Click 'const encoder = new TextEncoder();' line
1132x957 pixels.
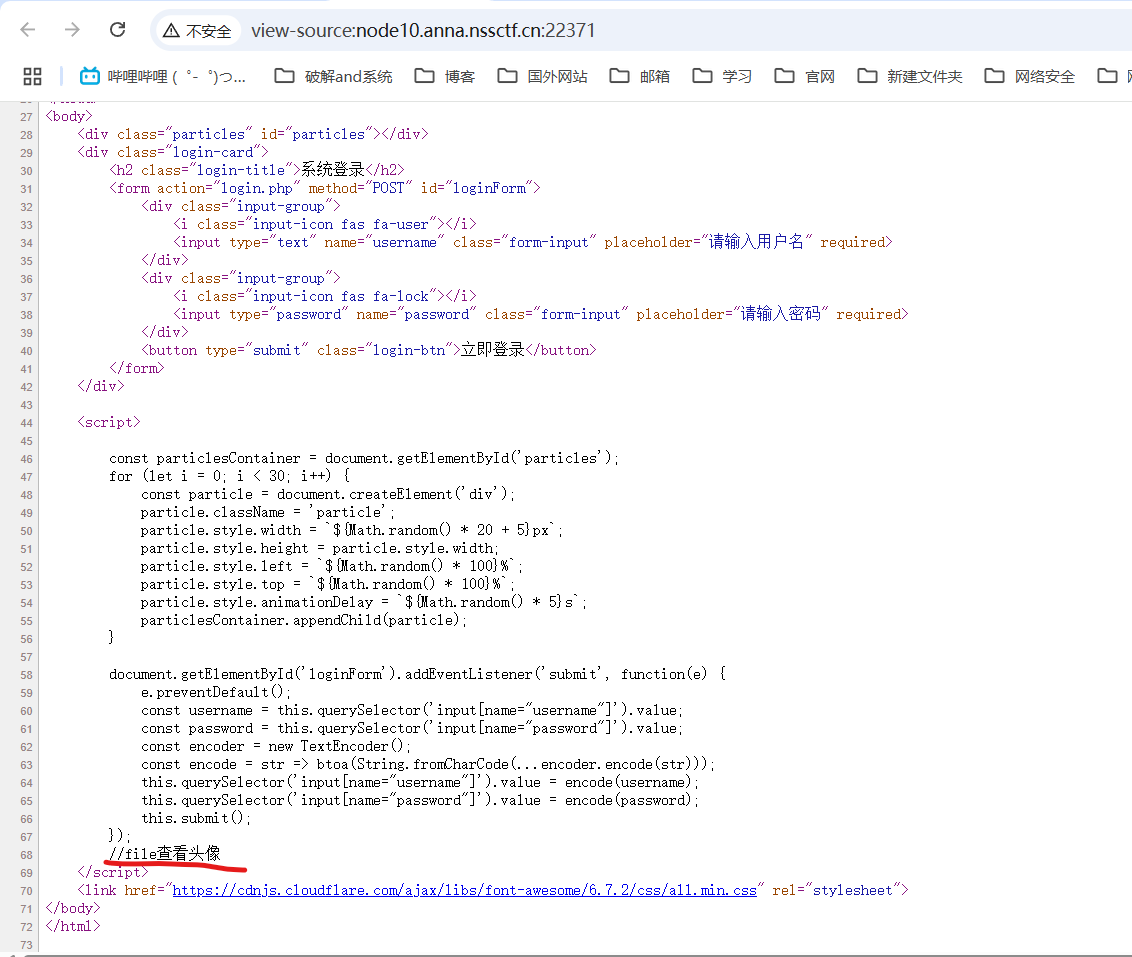click(x=276, y=746)
